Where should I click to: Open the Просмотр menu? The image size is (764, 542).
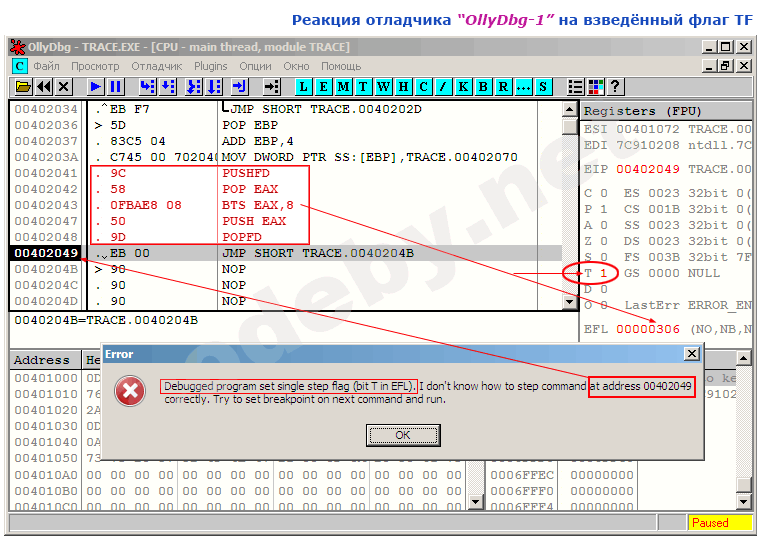tap(95, 66)
